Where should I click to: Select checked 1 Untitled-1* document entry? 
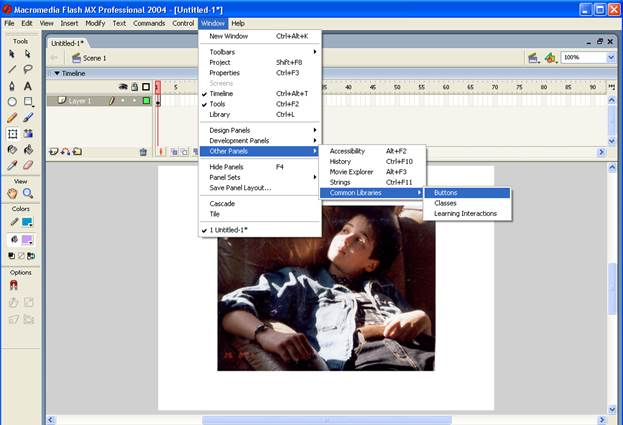tap(259, 230)
